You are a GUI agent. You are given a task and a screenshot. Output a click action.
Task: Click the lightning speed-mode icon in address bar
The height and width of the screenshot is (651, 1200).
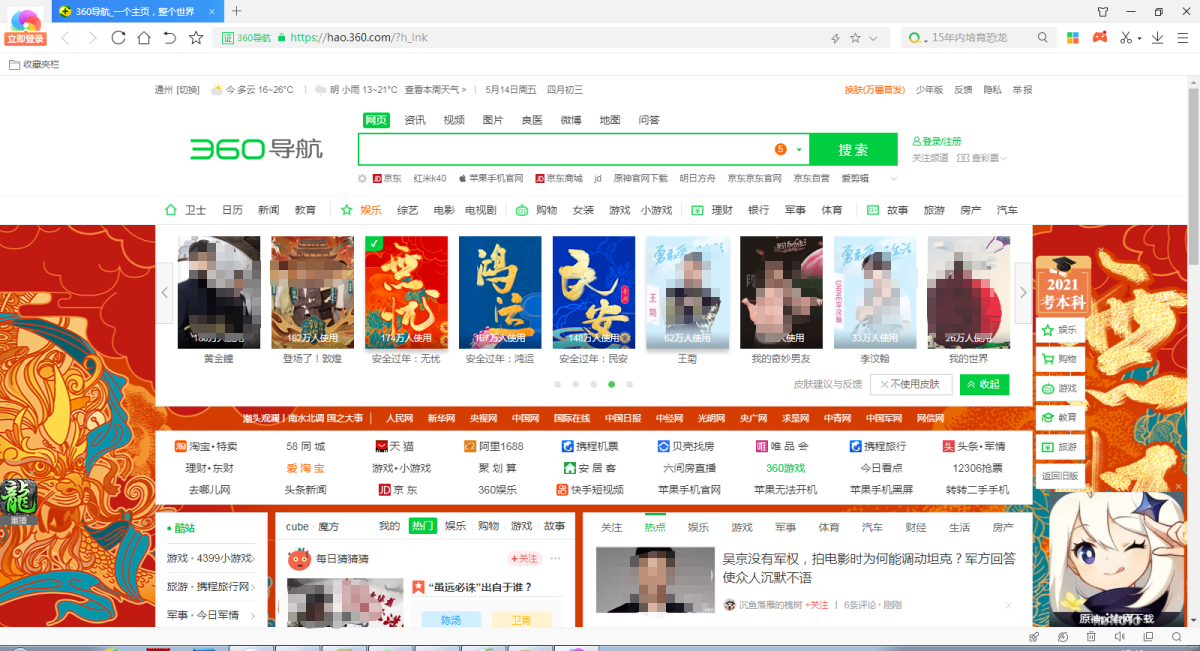pyautogui.click(x=836, y=38)
